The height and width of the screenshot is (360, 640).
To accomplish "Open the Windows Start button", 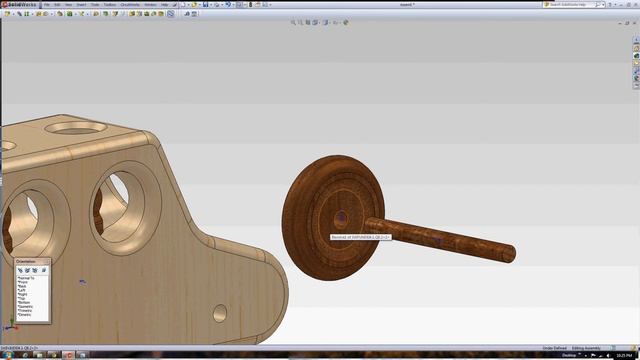I will [7, 356].
